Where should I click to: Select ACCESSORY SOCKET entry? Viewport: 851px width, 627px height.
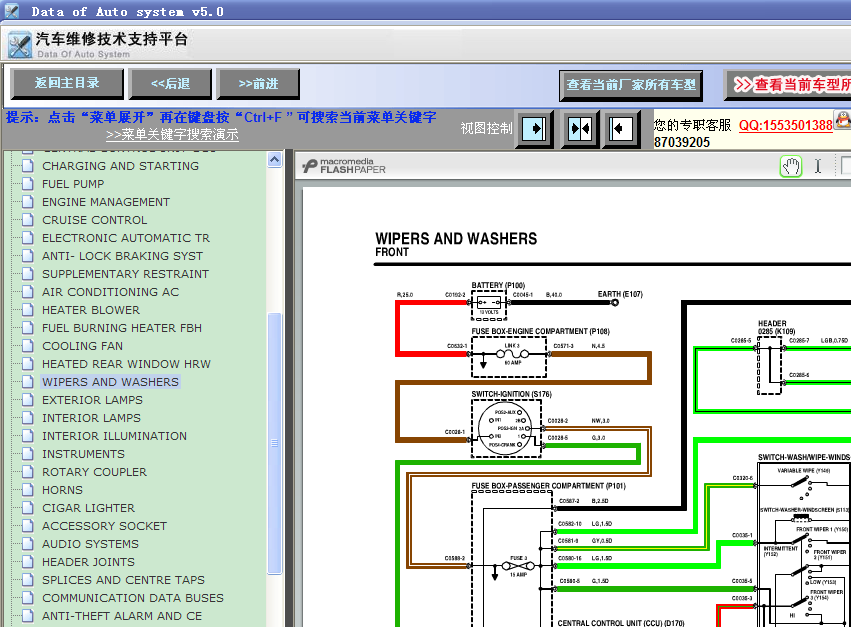coord(105,525)
